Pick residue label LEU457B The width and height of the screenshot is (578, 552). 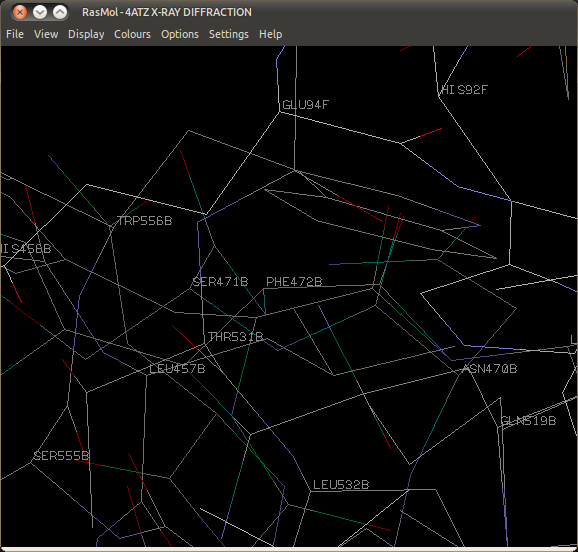[x=177, y=369]
